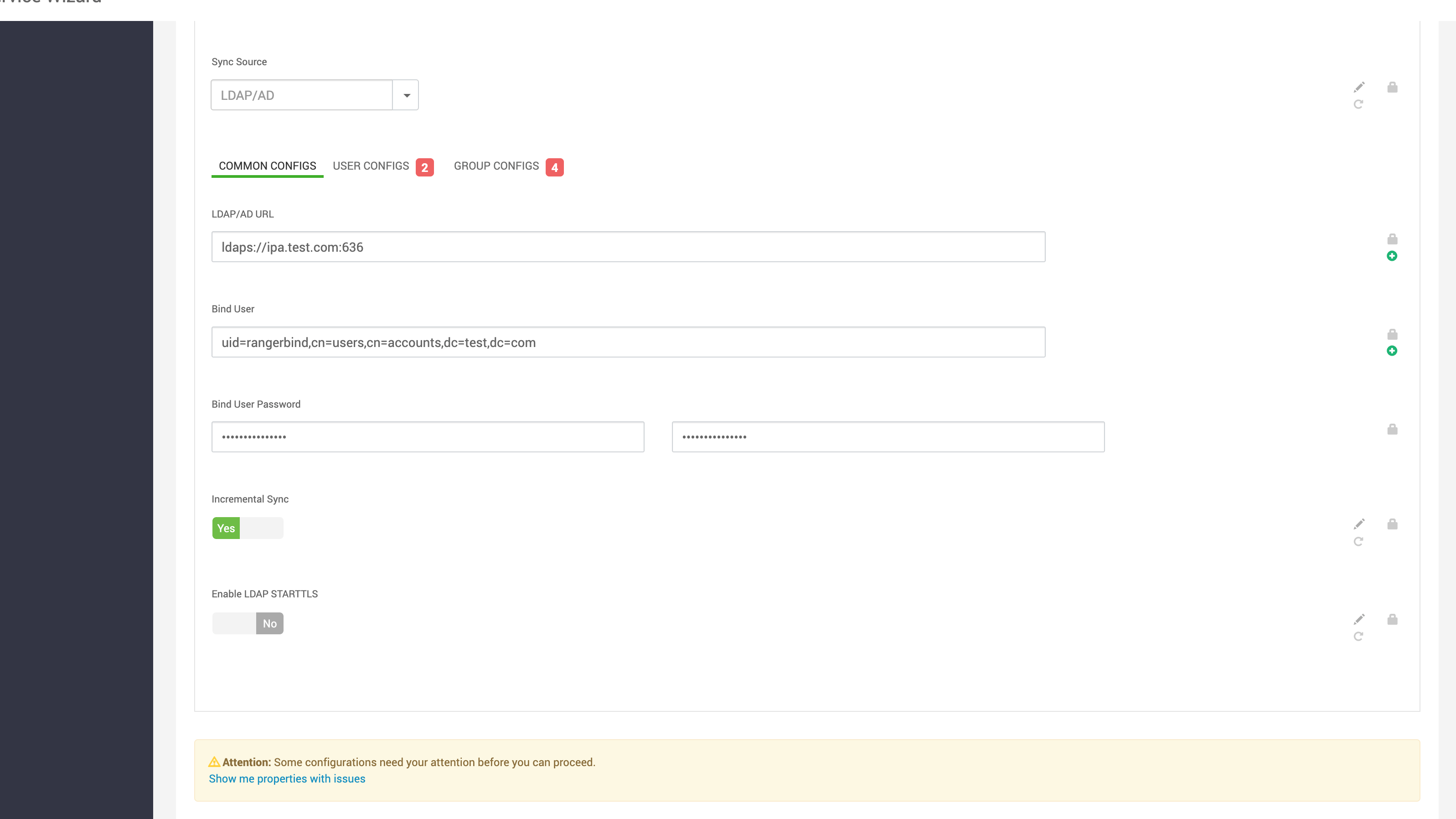Screen dimensions: 1456x819
Task: Click the lock icon beside LDAP/AD URL
Action: 1392,239
